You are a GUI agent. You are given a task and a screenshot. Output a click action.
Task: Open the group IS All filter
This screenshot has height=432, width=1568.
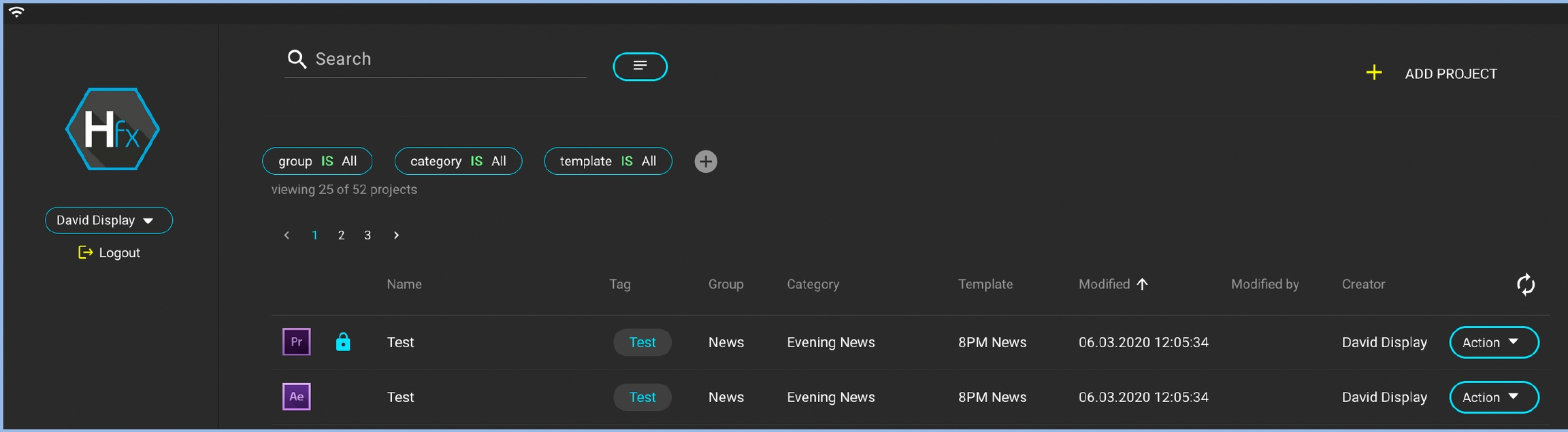(x=317, y=161)
